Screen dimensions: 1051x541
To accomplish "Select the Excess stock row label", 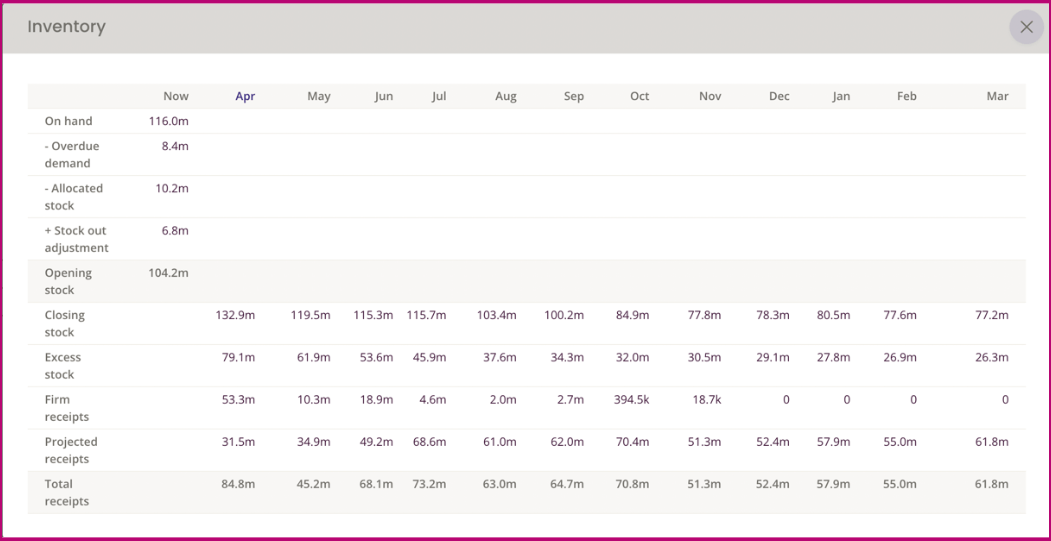I will (63, 365).
